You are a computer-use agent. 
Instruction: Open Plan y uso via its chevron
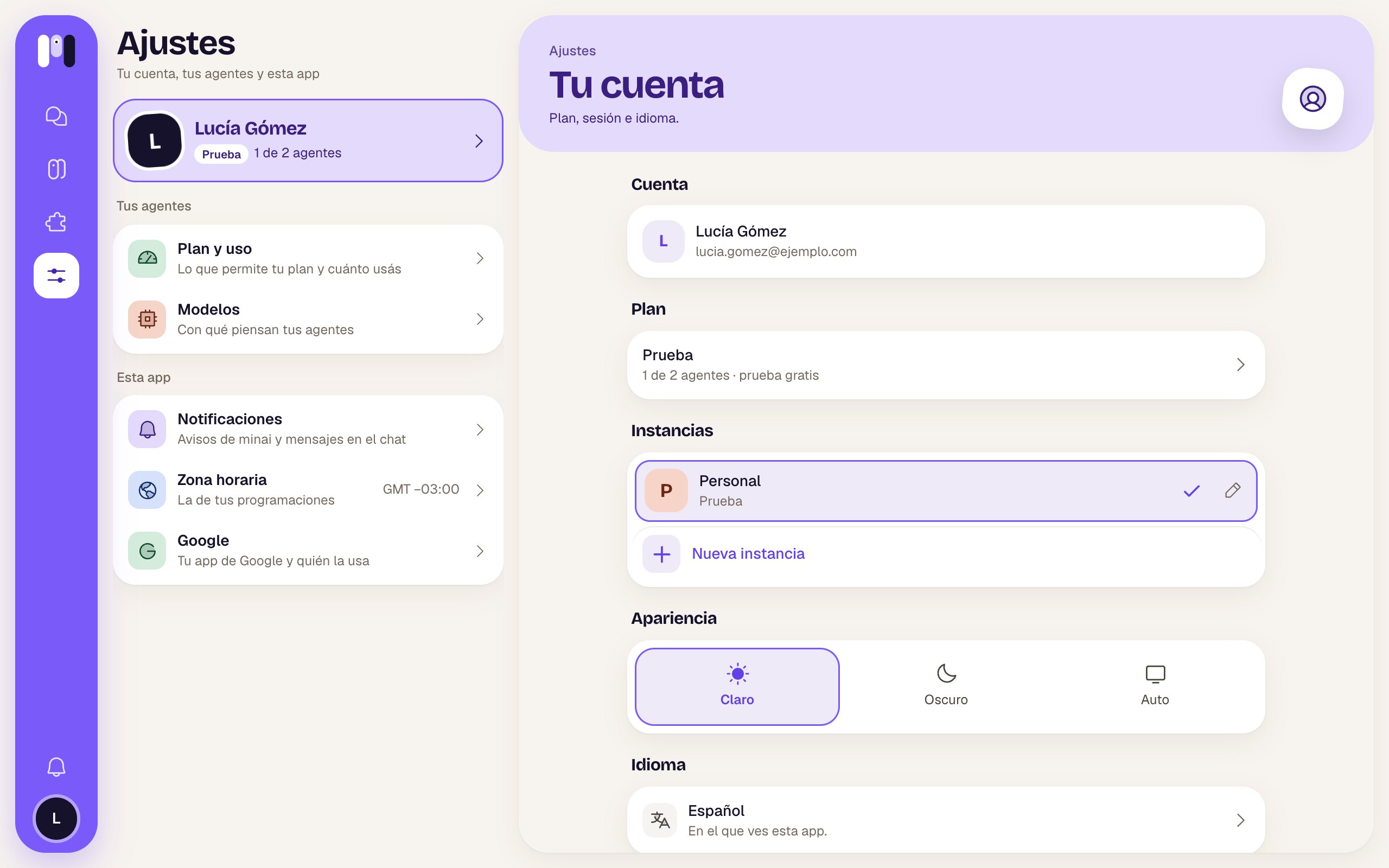coord(480,258)
